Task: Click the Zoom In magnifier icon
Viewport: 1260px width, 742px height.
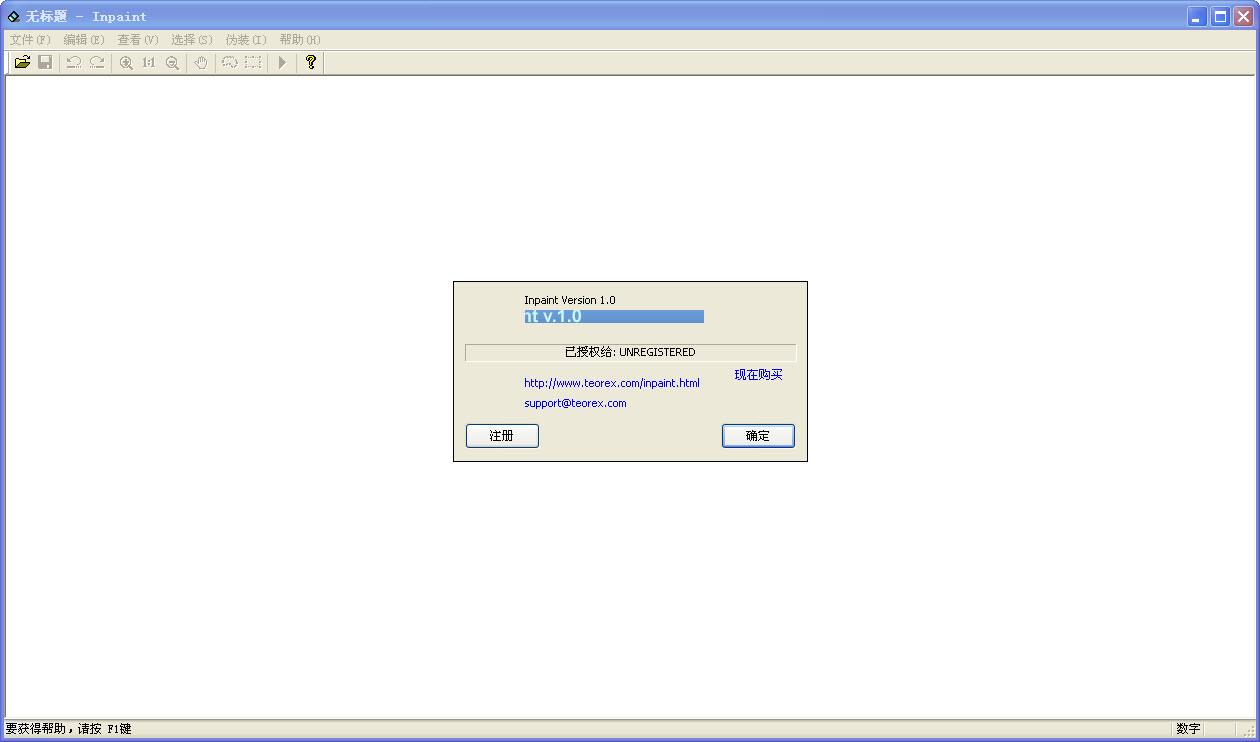Action: (126, 62)
